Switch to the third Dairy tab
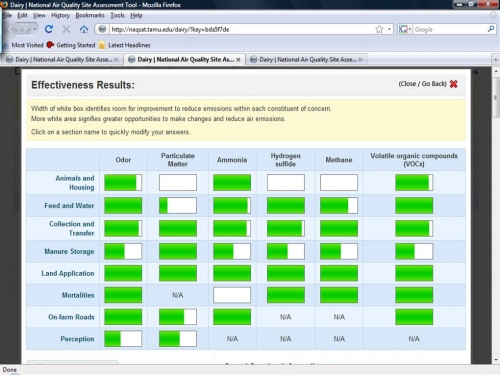The image size is (500, 375). coord(307,60)
